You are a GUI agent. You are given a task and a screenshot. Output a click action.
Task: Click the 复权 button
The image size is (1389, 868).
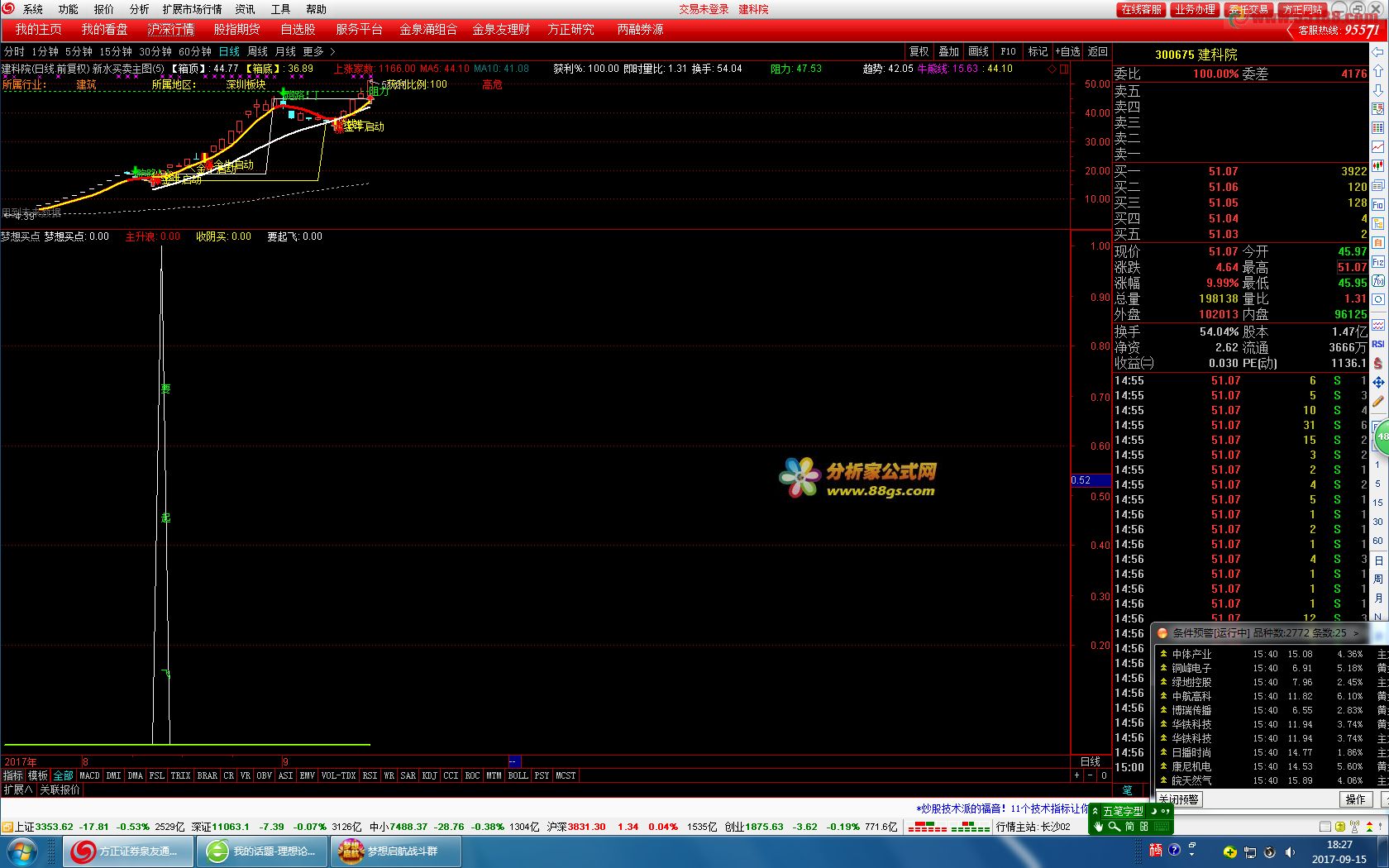pyautogui.click(x=919, y=51)
